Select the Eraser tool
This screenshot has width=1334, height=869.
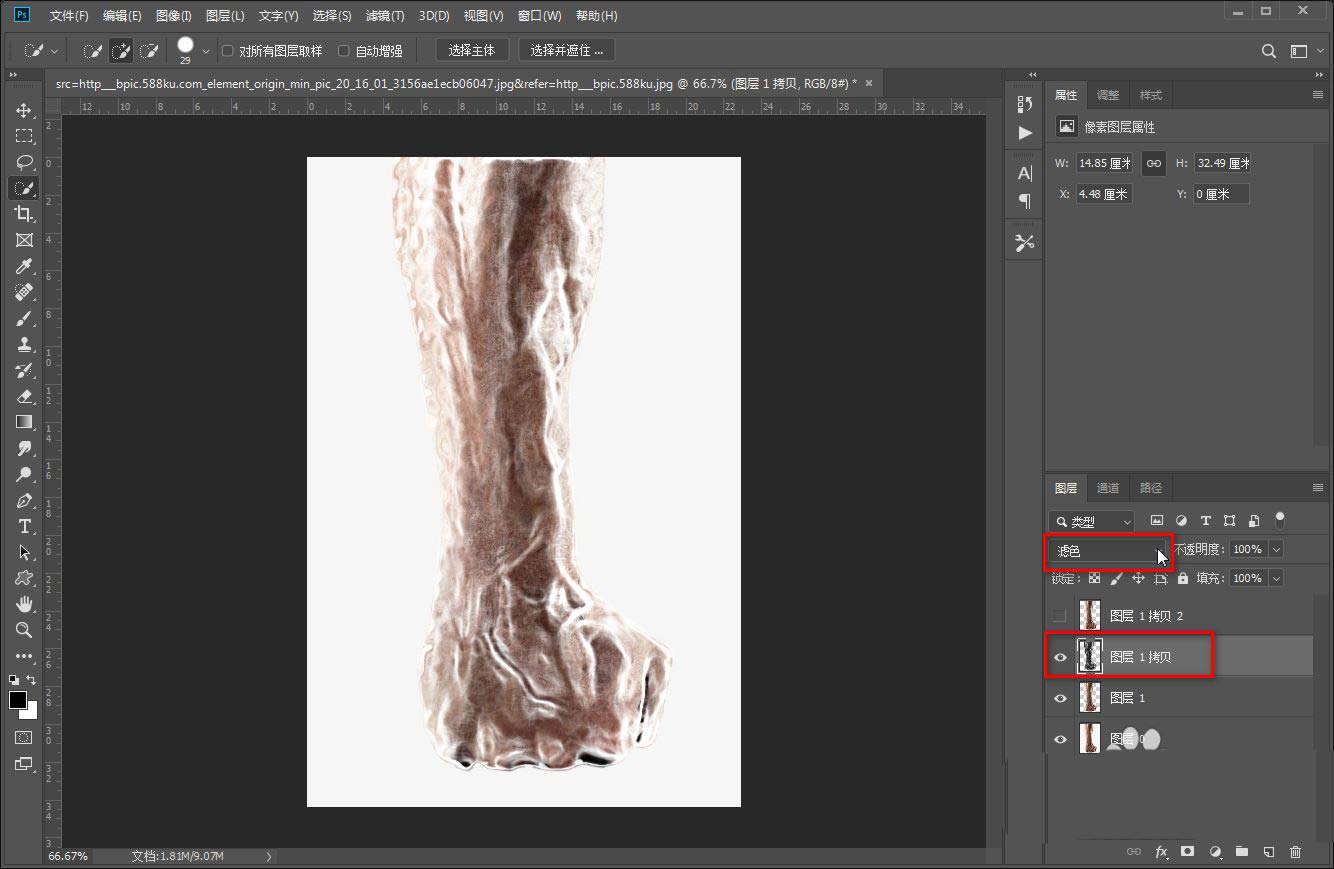[x=24, y=396]
